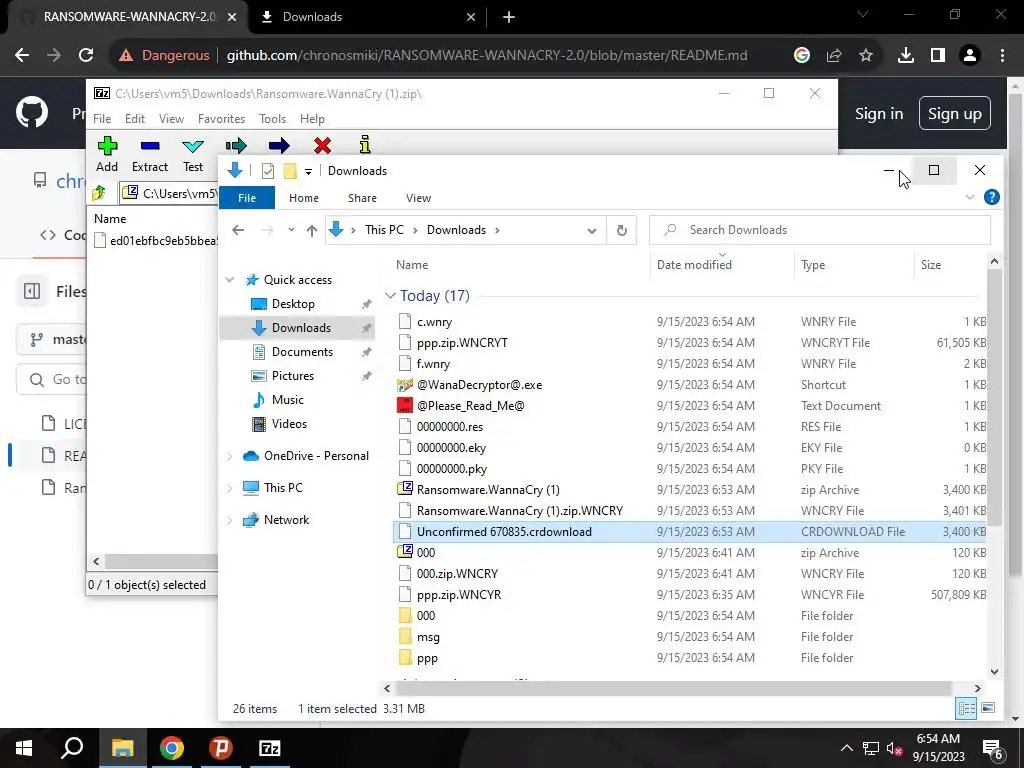Select Music in navigation pane
The image size is (1024, 768).
(287, 400)
